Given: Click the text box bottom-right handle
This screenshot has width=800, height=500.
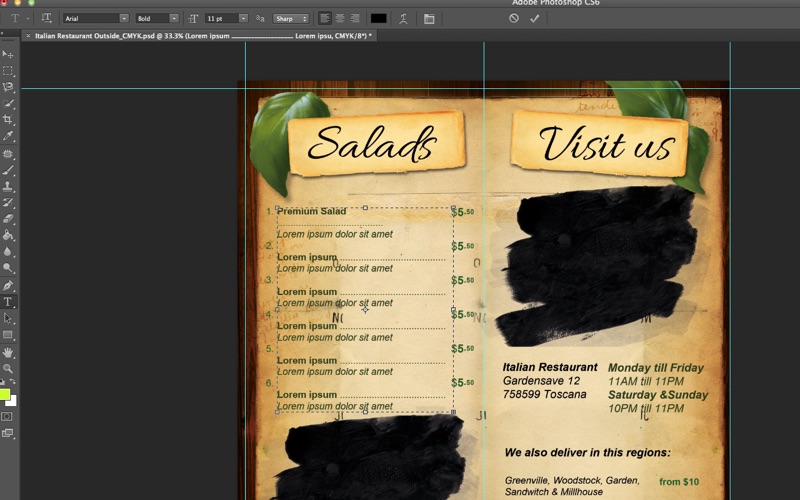Looking at the screenshot, I should click(453, 412).
